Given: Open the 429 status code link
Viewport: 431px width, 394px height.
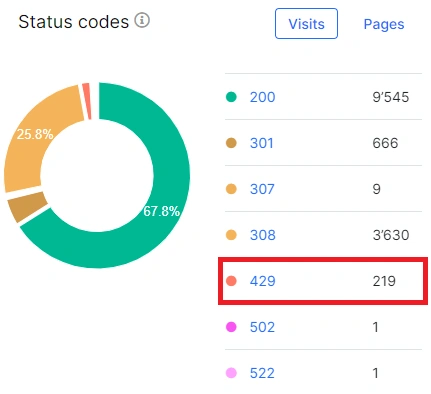Looking at the screenshot, I should click(x=263, y=281).
